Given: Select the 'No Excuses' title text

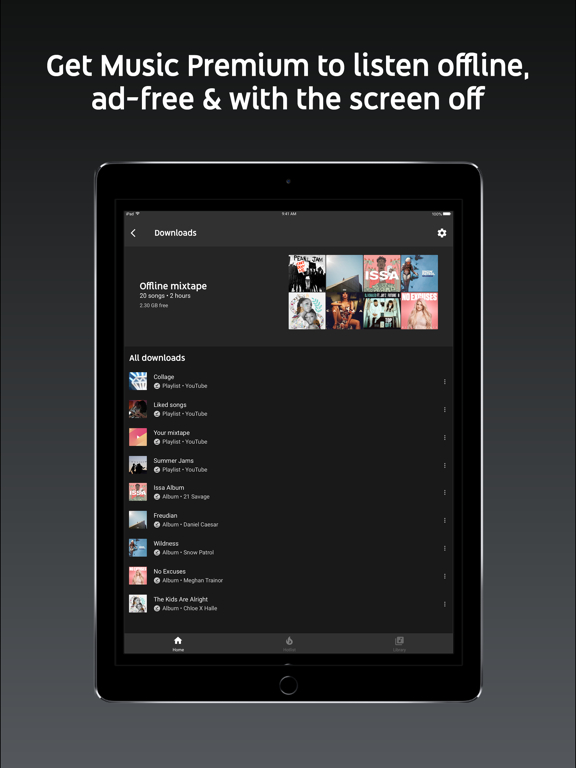Looking at the screenshot, I should pyautogui.click(x=169, y=572).
